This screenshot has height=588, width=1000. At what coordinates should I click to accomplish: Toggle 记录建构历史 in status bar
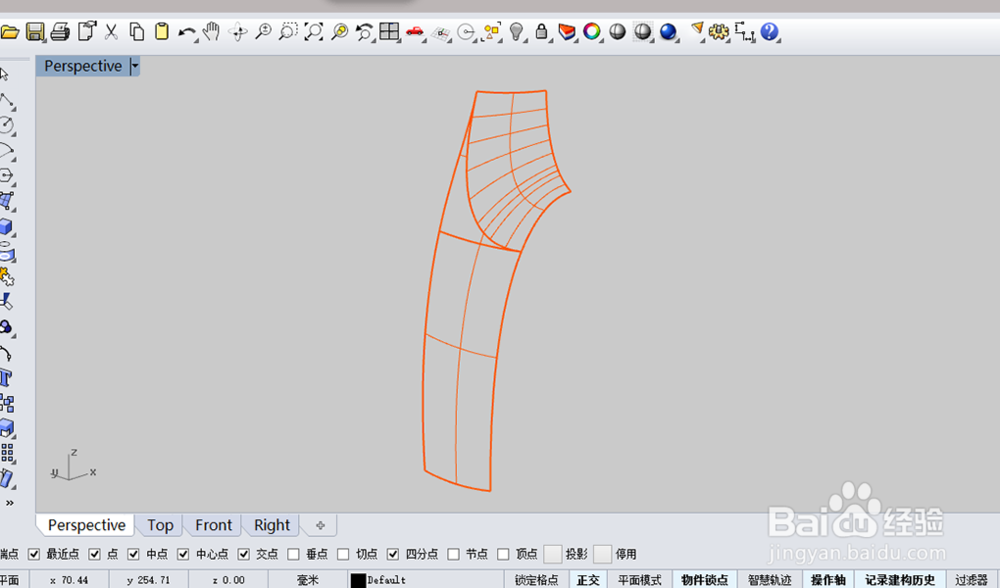click(x=900, y=580)
